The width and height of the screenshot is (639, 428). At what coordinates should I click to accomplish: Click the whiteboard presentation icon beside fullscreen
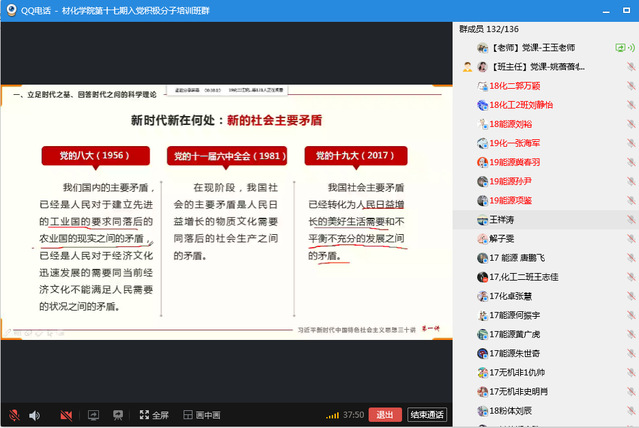point(118,414)
